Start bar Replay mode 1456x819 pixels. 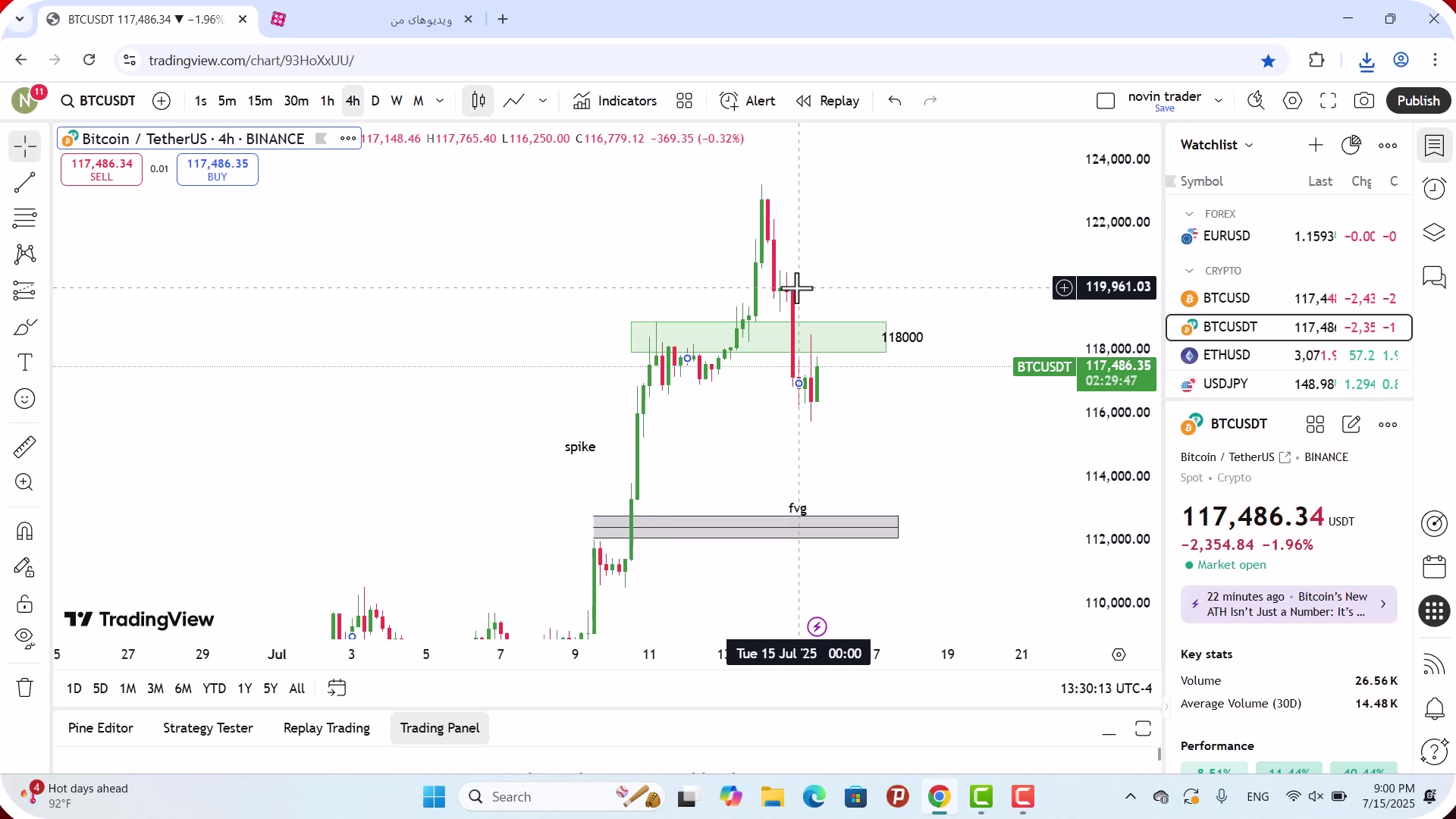(x=828, y=101)
